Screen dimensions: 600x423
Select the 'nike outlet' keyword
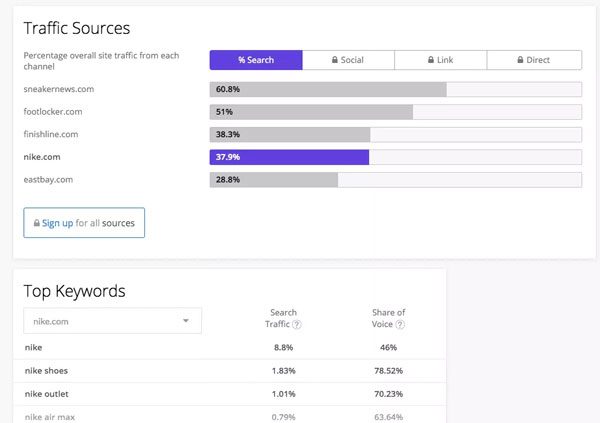point(47,394)
